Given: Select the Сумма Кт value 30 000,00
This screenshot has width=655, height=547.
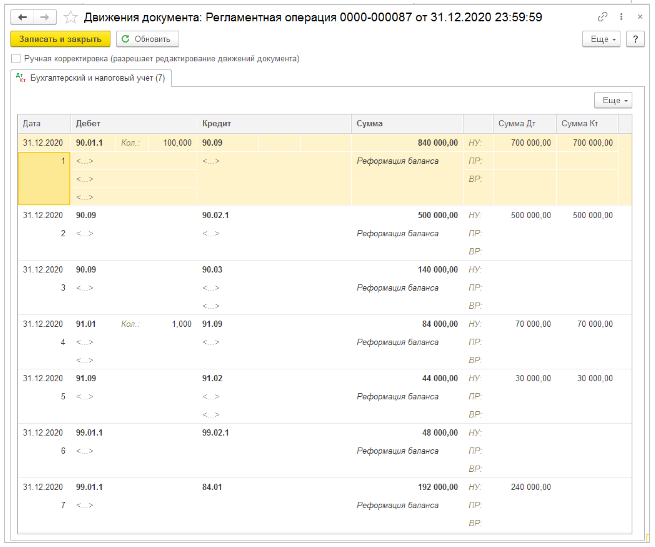Looking at the screenshot, I should click(595, 378).
